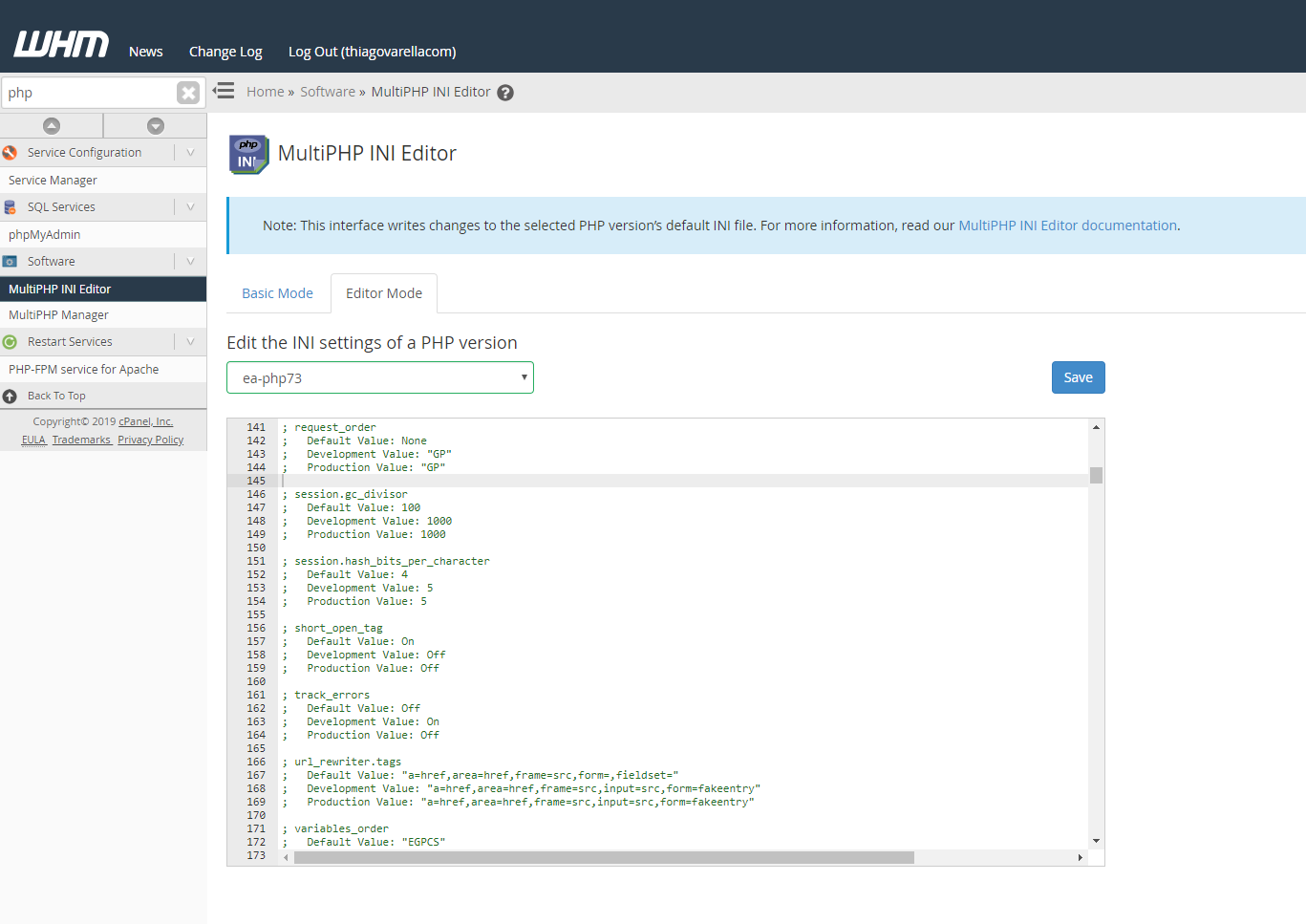Open phpMyAdmin in the sidebar
The image size is (1306, 924).
coord(103,235)
